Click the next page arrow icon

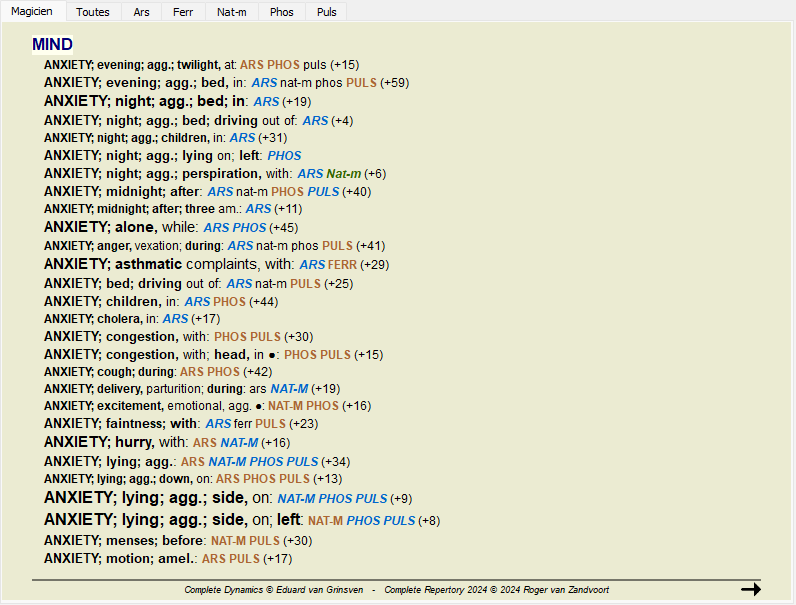point(750,589)
